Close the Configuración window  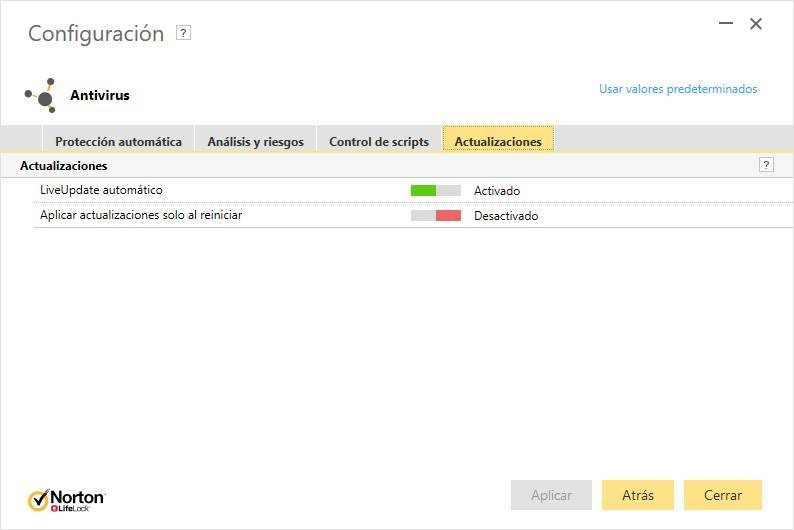coord(756,24)
